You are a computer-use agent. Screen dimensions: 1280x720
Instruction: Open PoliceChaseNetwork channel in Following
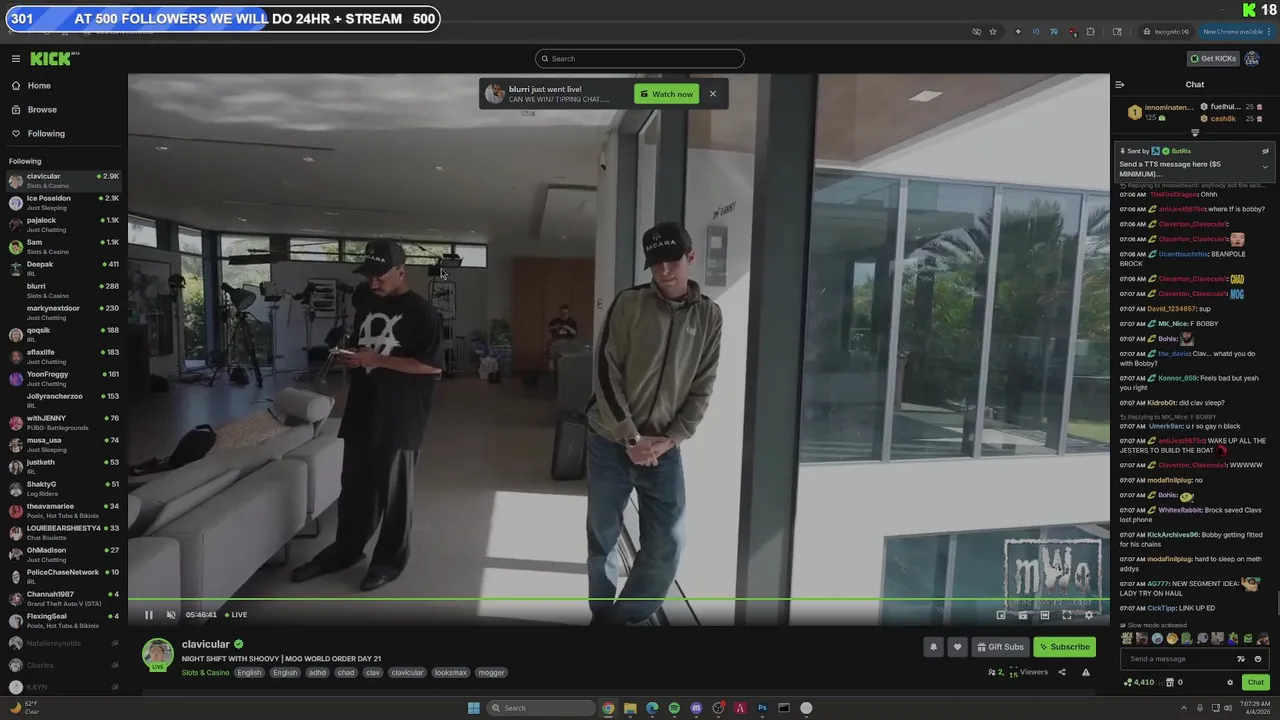tap(62, 577)
